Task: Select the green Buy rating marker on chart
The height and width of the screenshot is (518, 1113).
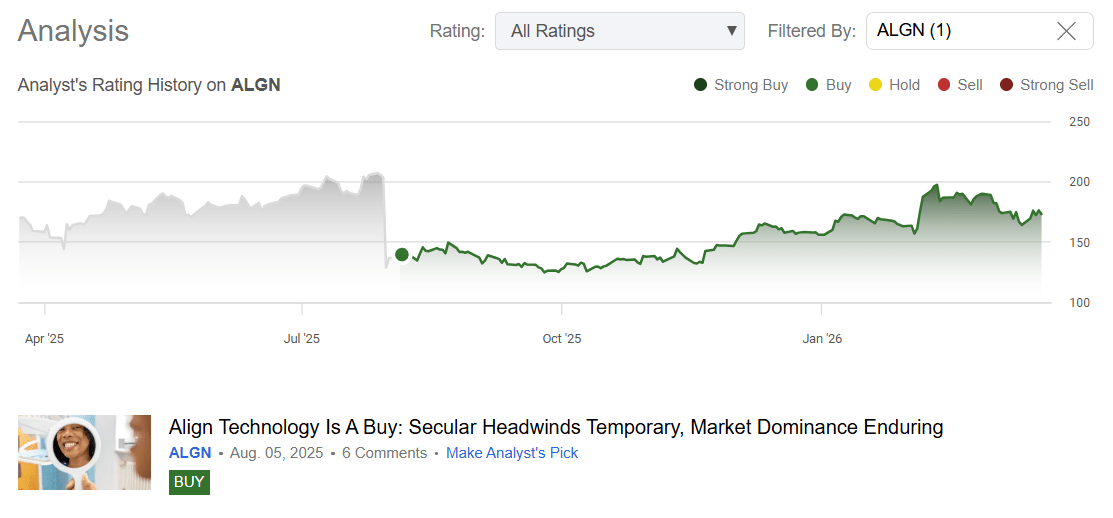Action: point(402,255)
